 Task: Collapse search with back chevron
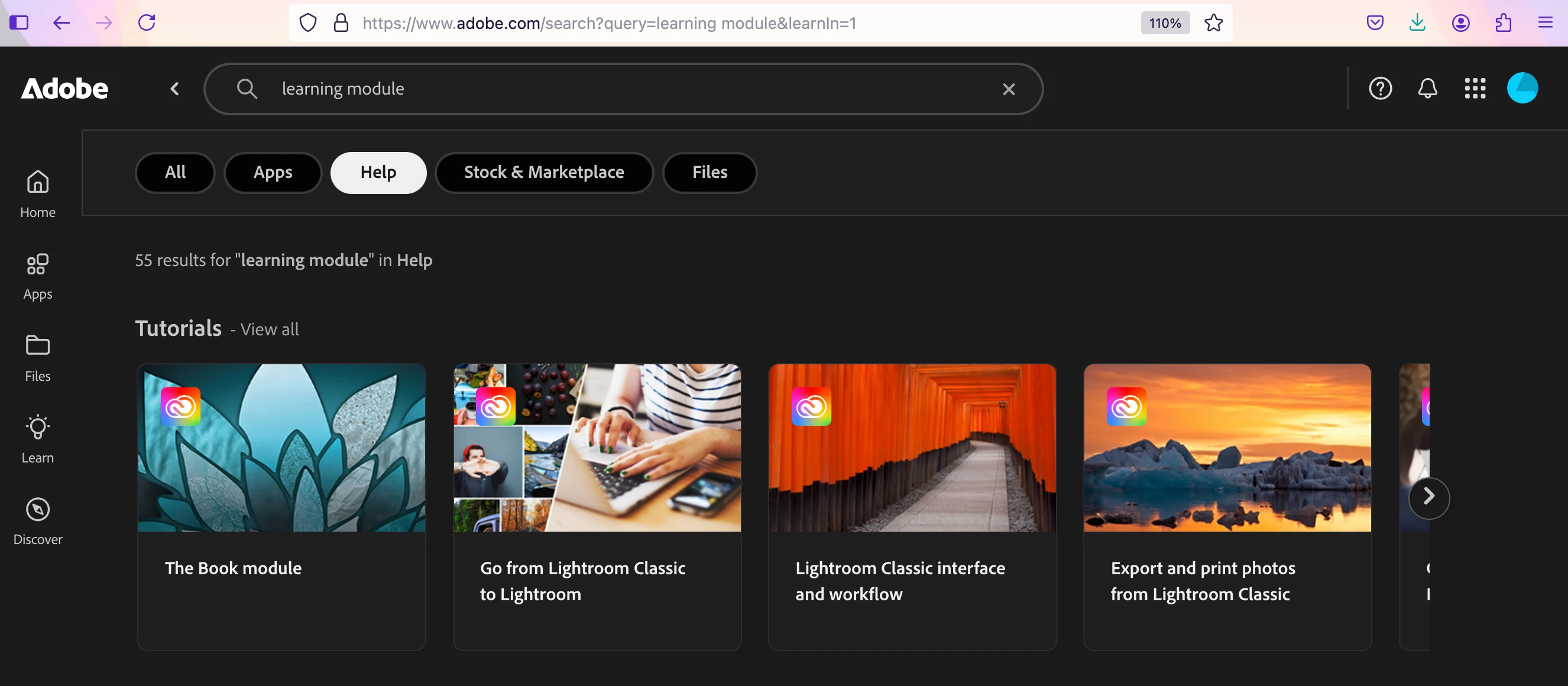tap(174, 89)
